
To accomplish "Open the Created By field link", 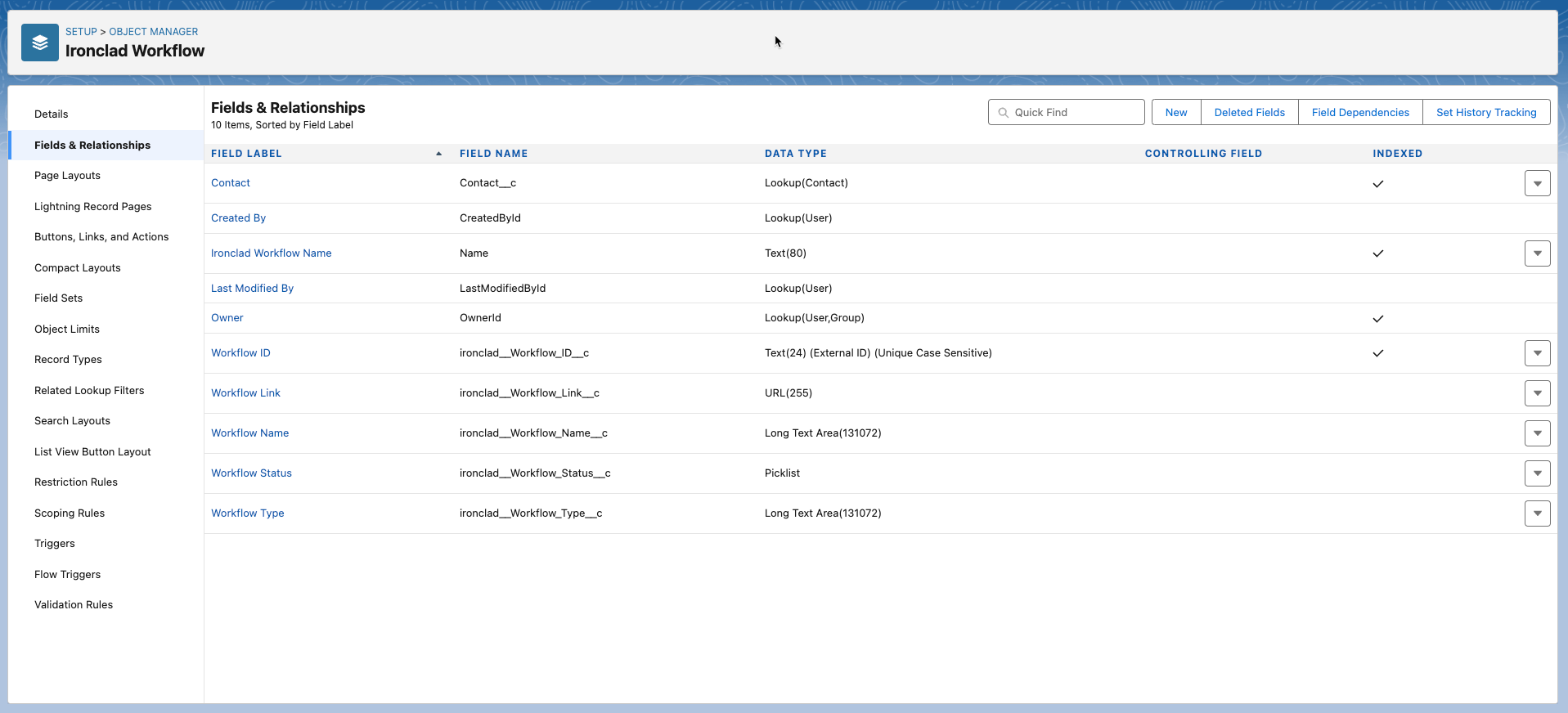I will [x=238, y=218].
